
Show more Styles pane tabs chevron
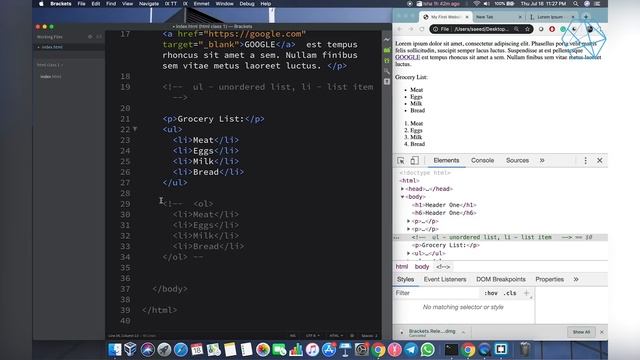576,280
